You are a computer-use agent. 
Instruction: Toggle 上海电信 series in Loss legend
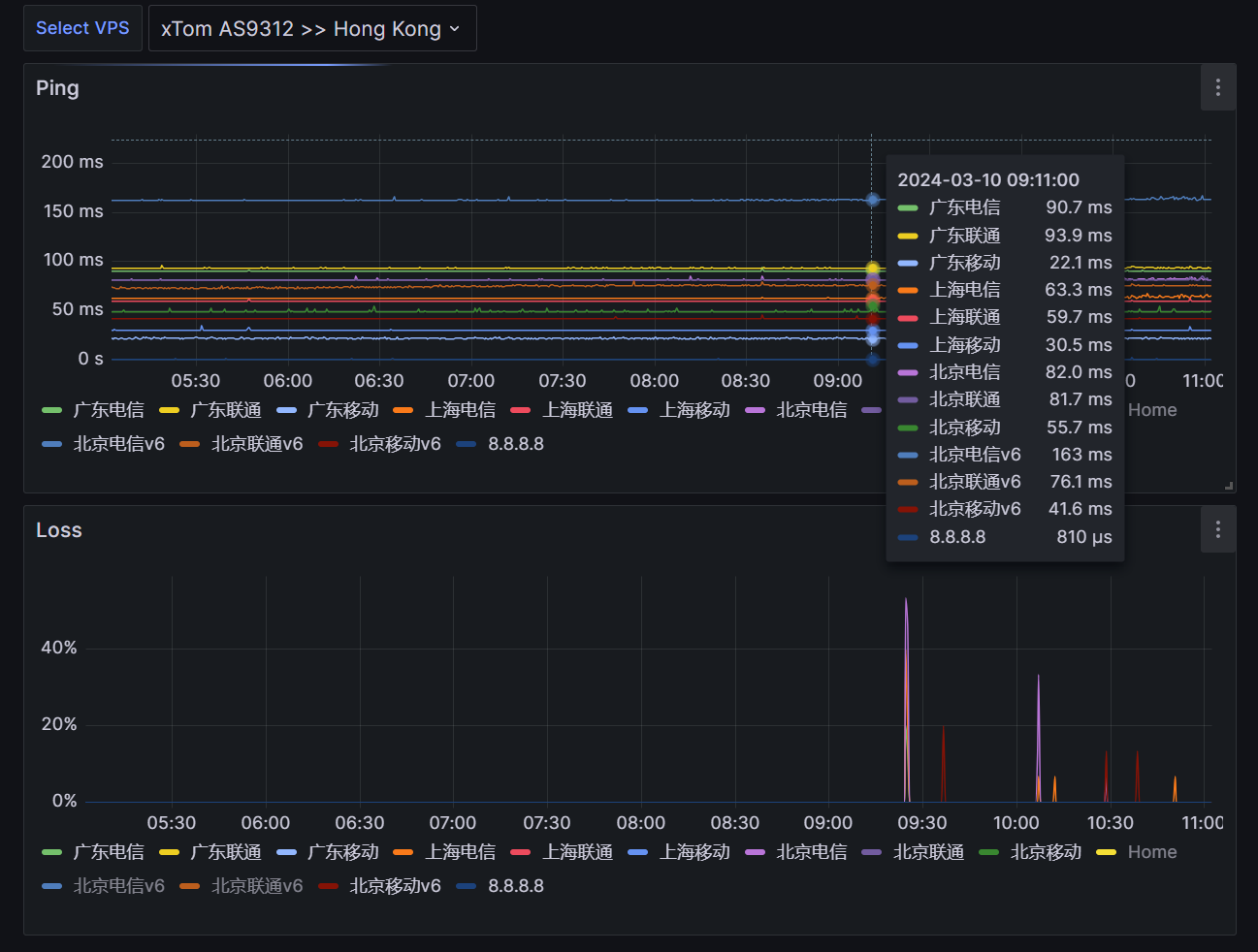460,852
